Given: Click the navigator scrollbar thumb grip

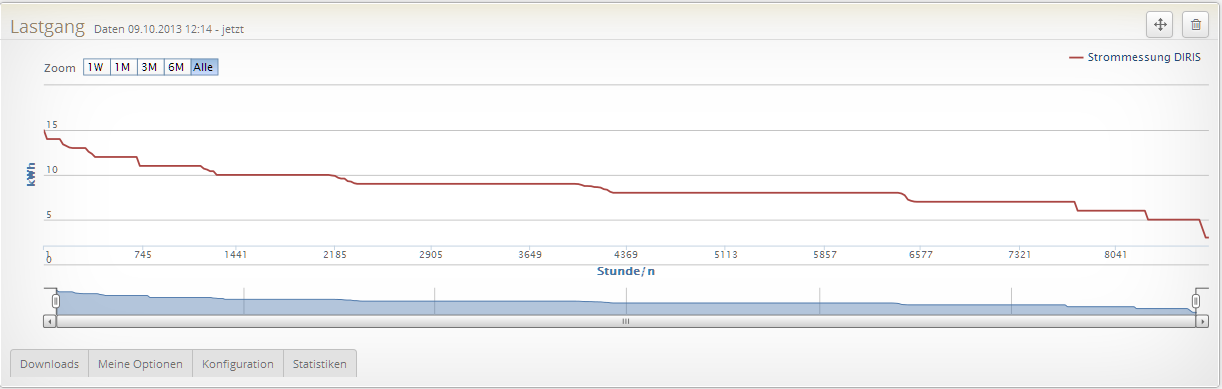Looking at the screenshot, I should tap(626, 322).
